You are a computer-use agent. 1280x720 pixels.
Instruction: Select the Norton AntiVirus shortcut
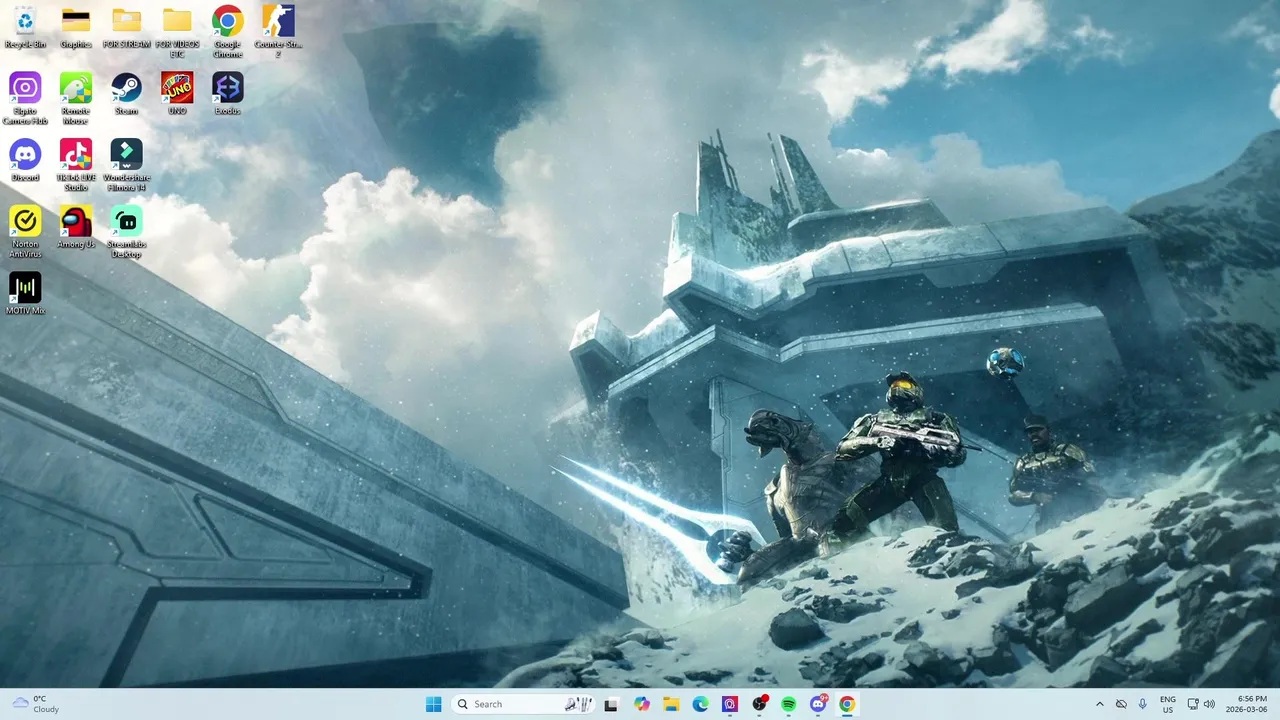(x=25, y=231)
